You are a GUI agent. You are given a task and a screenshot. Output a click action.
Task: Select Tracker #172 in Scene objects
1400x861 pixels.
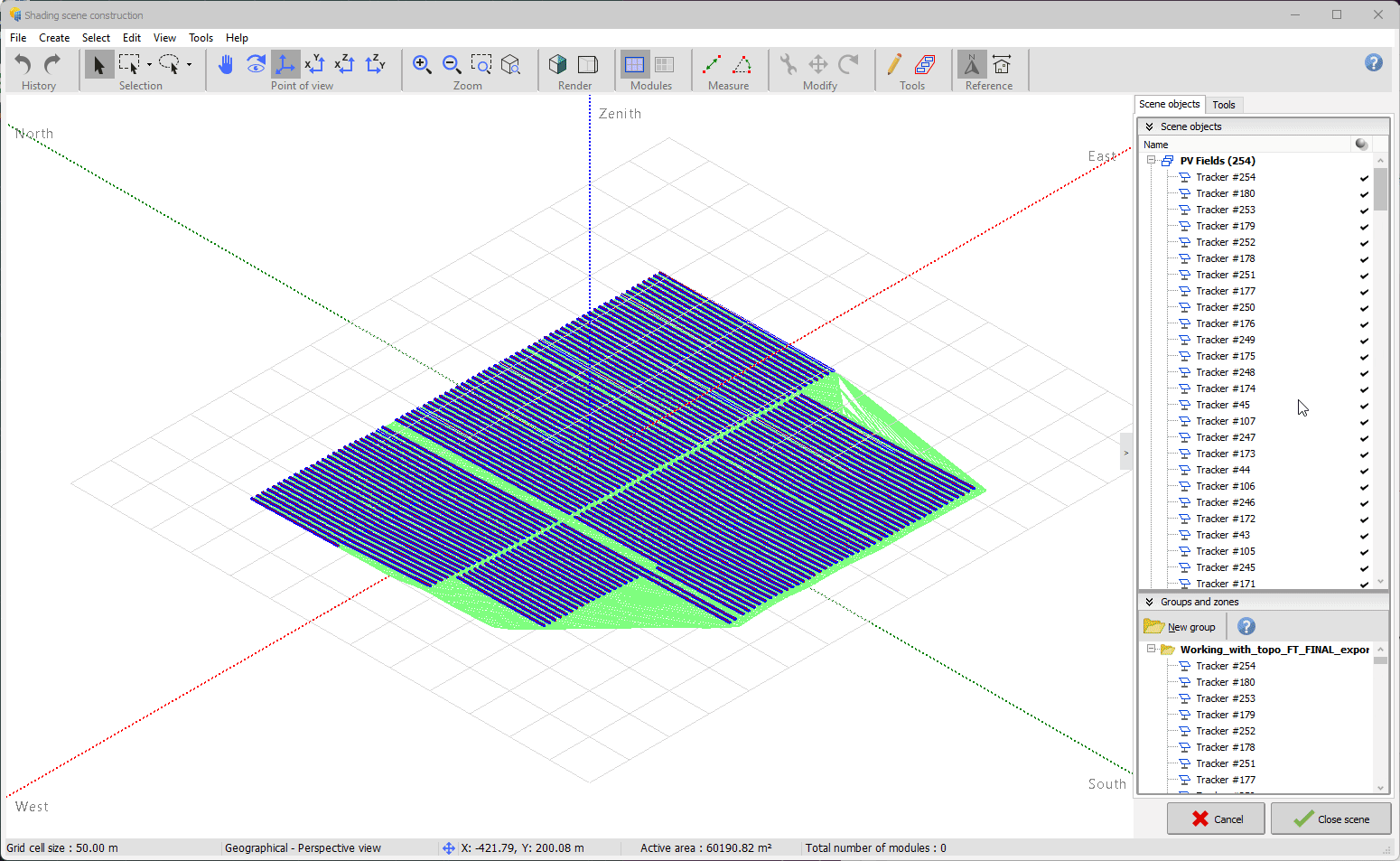[1225, 519]
